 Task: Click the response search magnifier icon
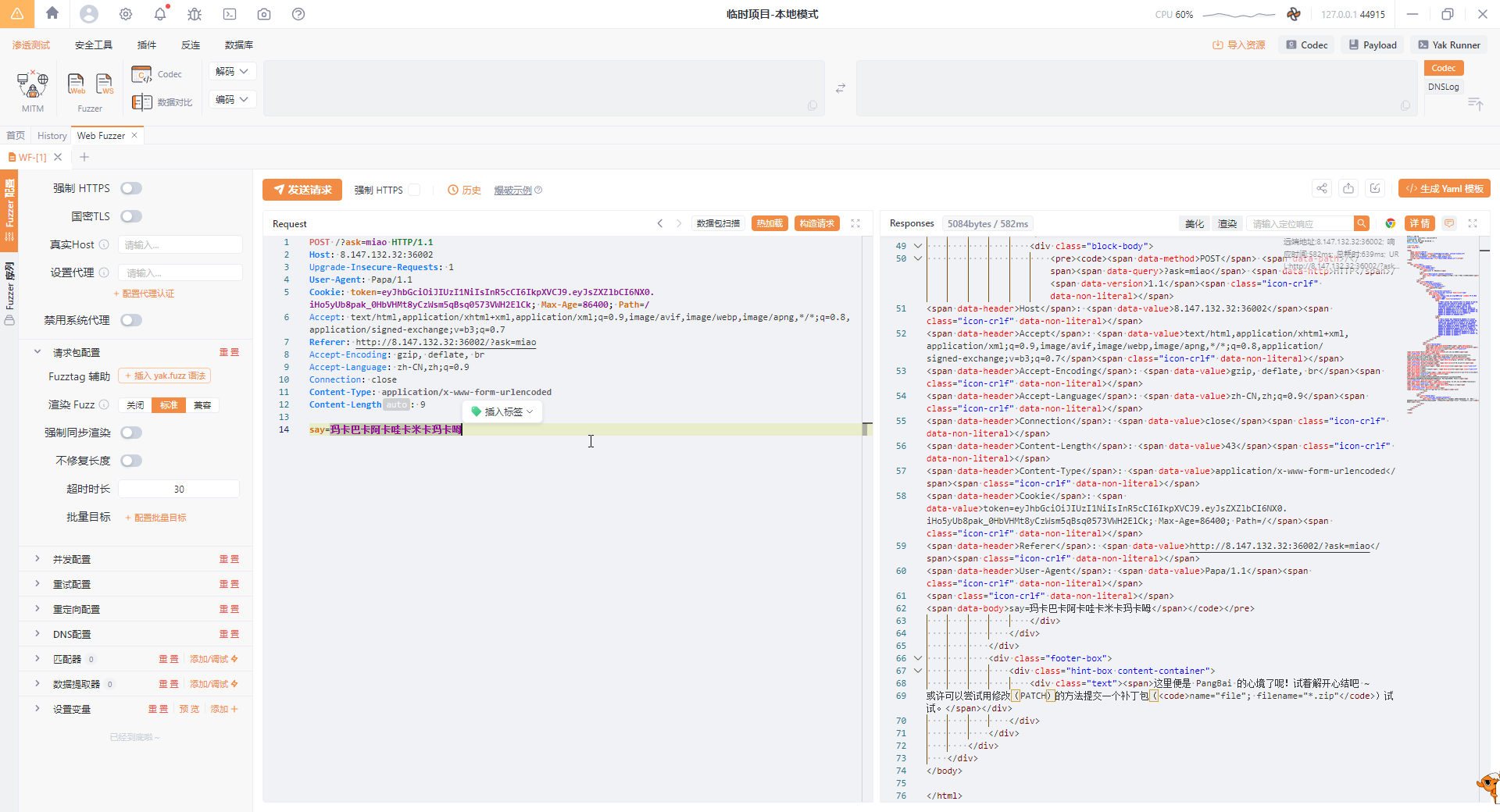[x=1362, y=223]
